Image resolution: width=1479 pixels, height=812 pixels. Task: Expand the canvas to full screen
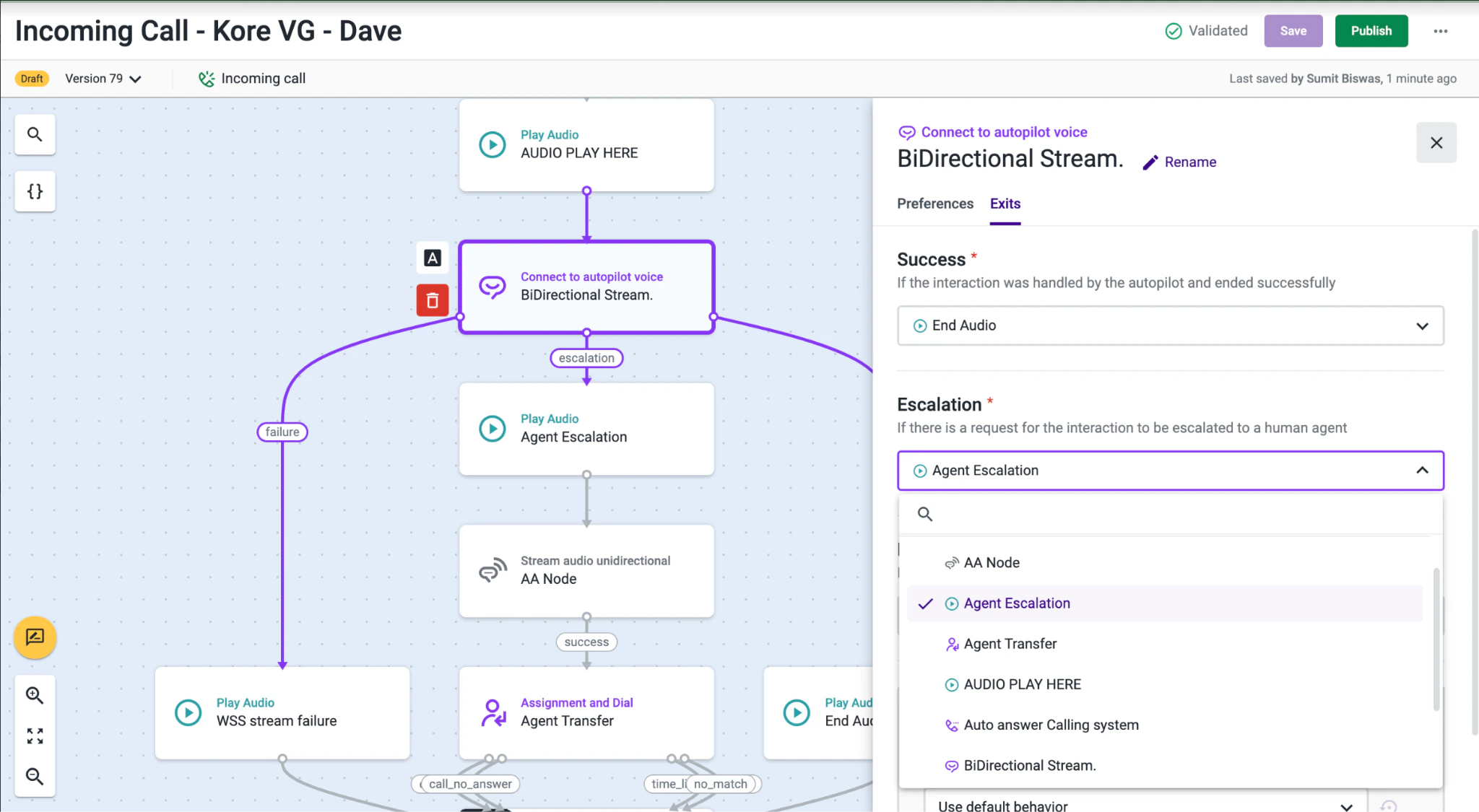[34, 735]
